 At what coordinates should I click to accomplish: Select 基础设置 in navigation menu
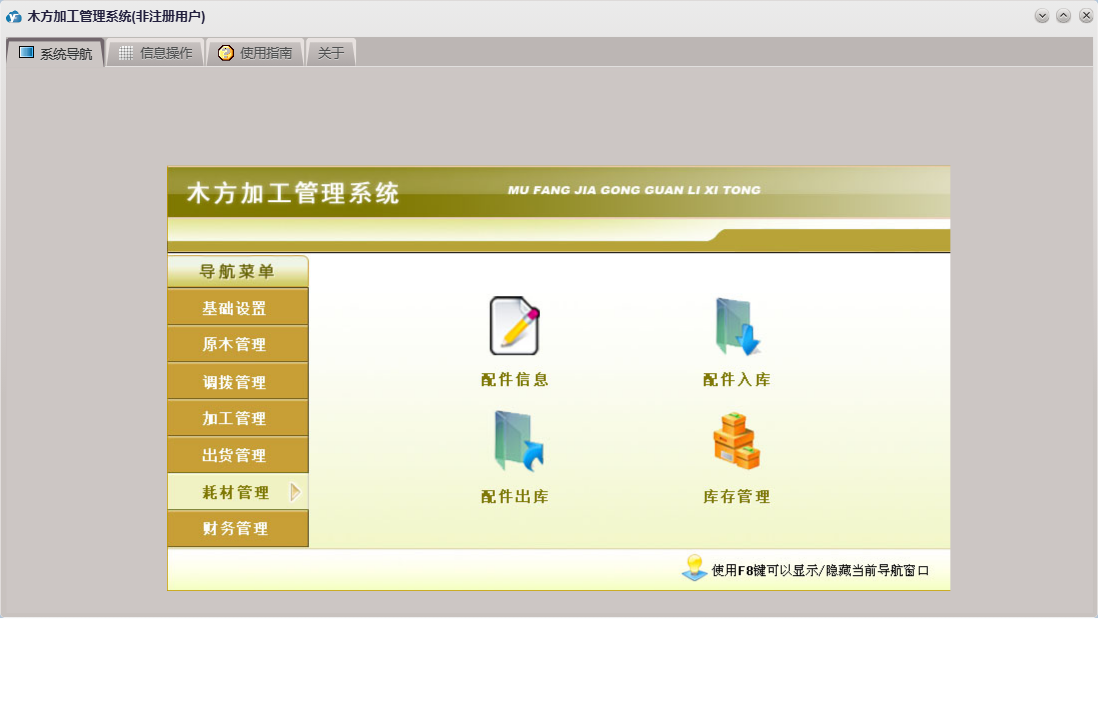pos(238,308)
